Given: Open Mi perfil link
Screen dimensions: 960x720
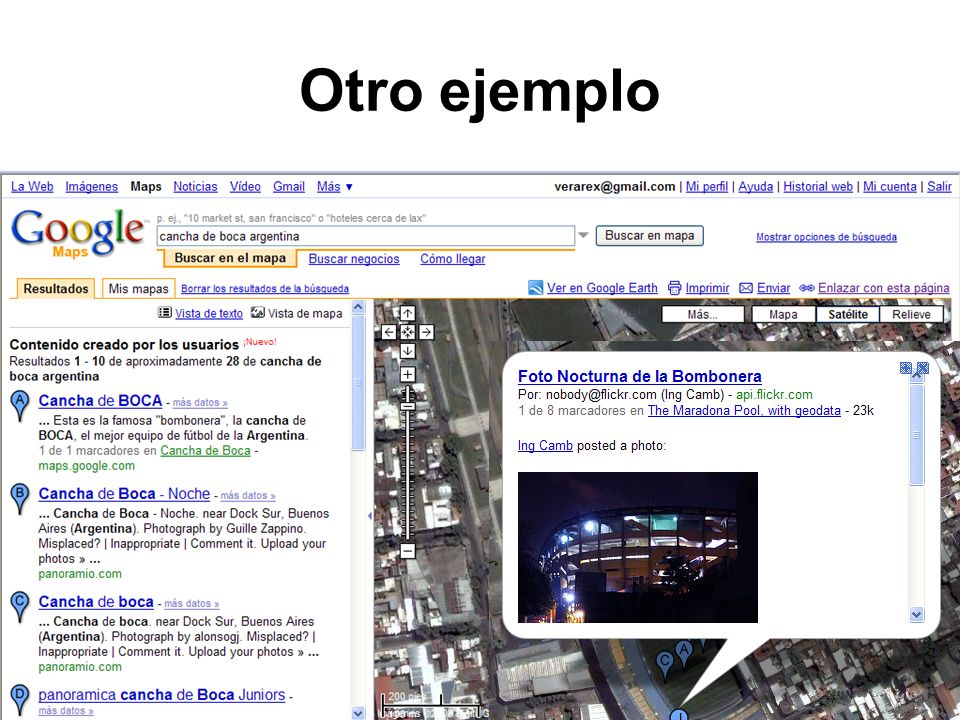Looking at the screenshot, I should point(707,187).
